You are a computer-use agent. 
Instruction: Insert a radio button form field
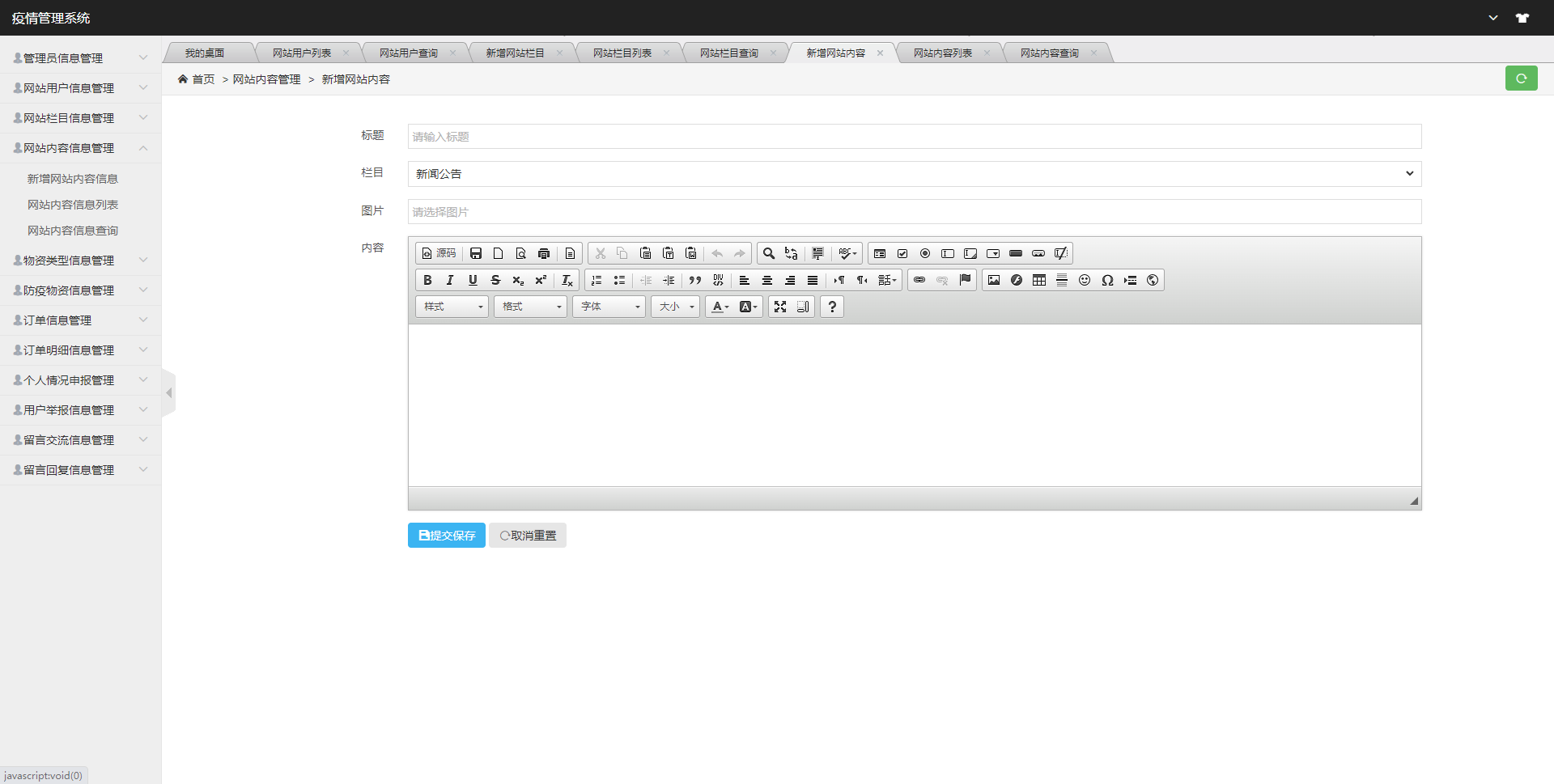925,253
